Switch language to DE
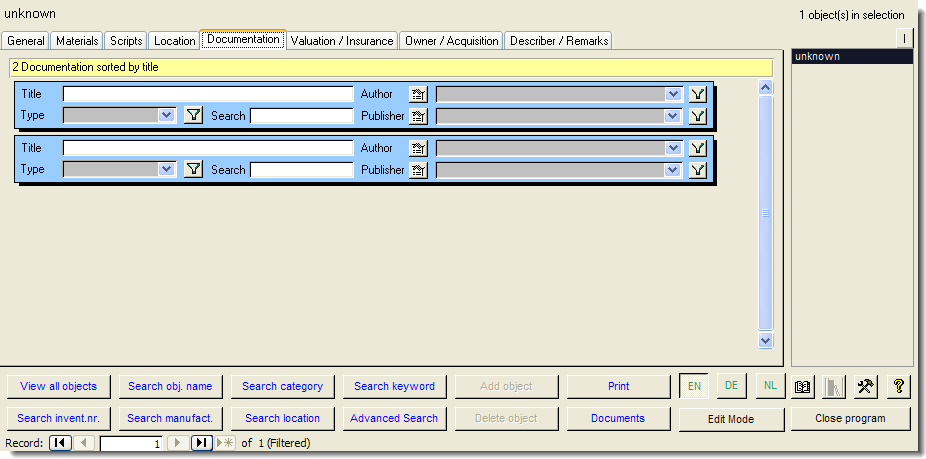926x459 pixels. click(731, 386)
